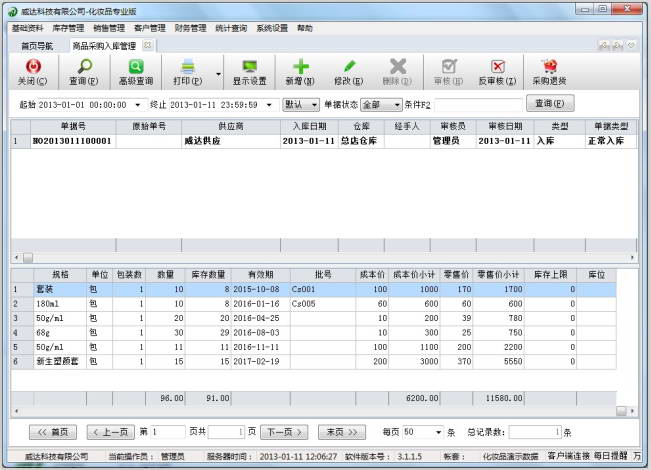This screenshot has width=651, height=470.
Task: Open the 库存管理 menu
Action: coord(68,28)
